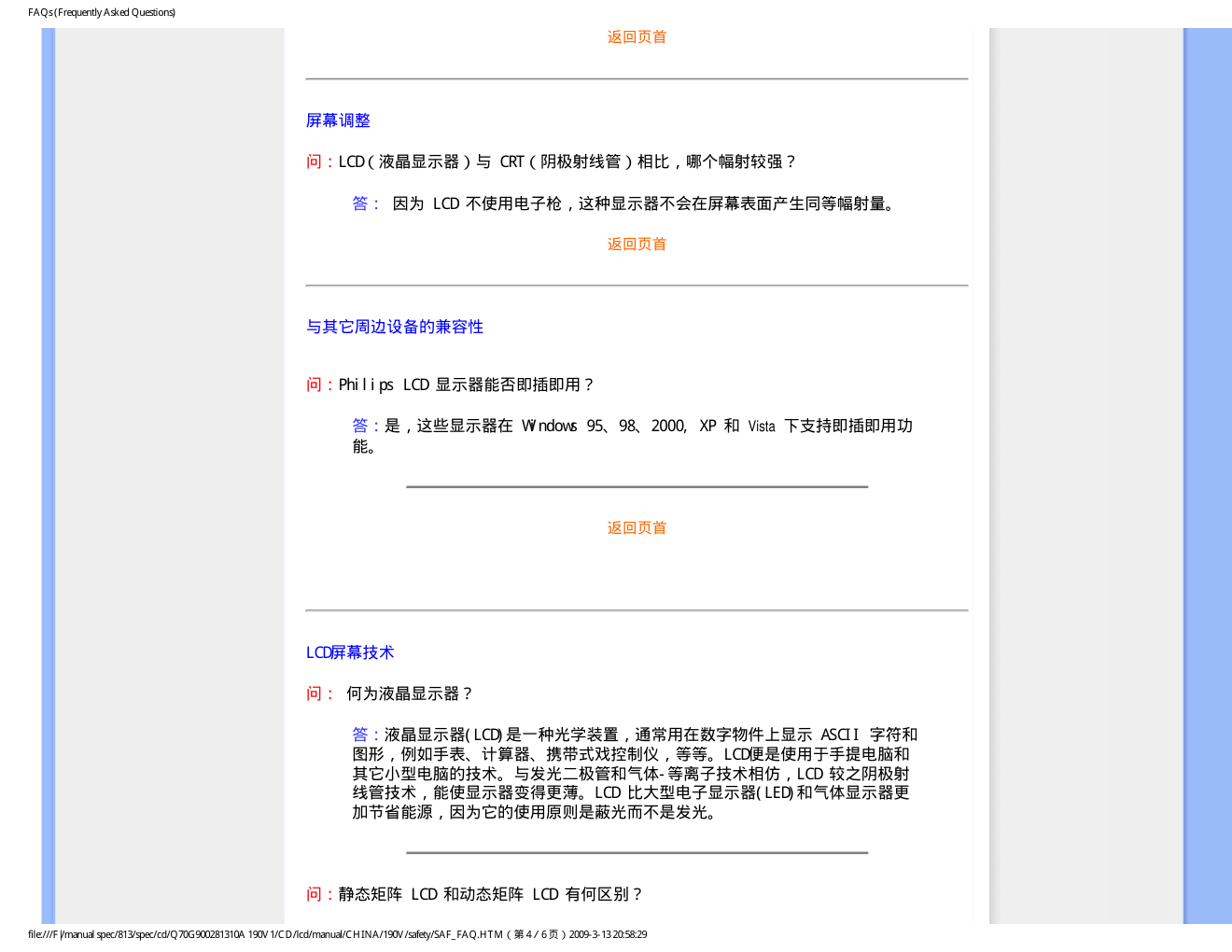Screen dimensions: 1232x952
Task: Click the last line of the LCD definition paragraph
Action: pos(535,813)
